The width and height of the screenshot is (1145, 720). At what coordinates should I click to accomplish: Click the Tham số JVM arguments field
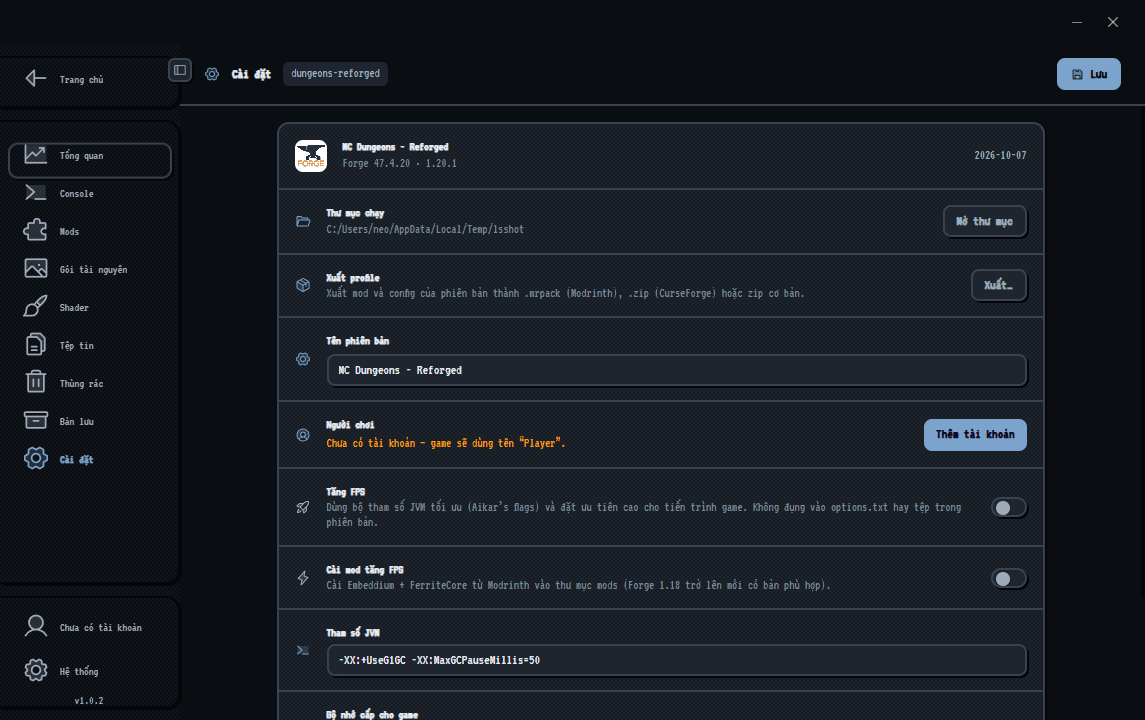coord(676,660)
